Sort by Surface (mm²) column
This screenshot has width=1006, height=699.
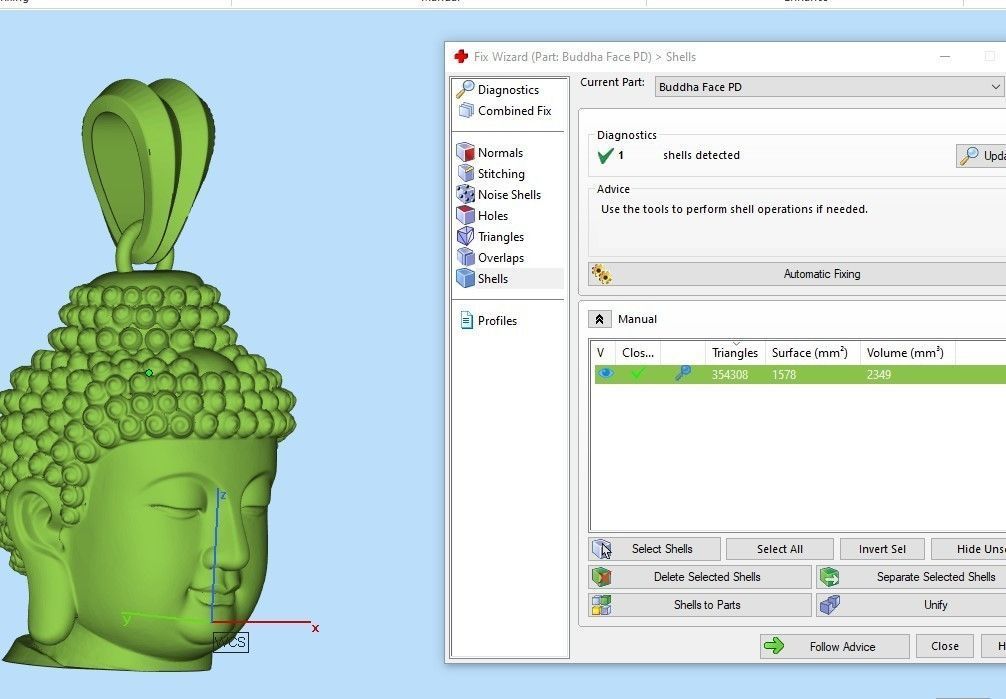[812, 352]
